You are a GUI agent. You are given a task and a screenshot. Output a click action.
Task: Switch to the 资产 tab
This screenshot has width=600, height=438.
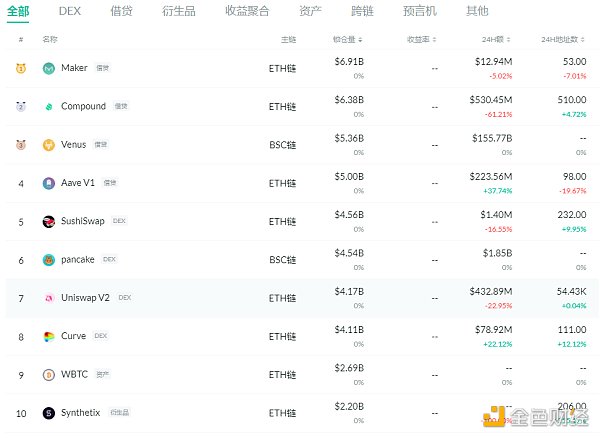pyautogui.click(x=310, y=11)
